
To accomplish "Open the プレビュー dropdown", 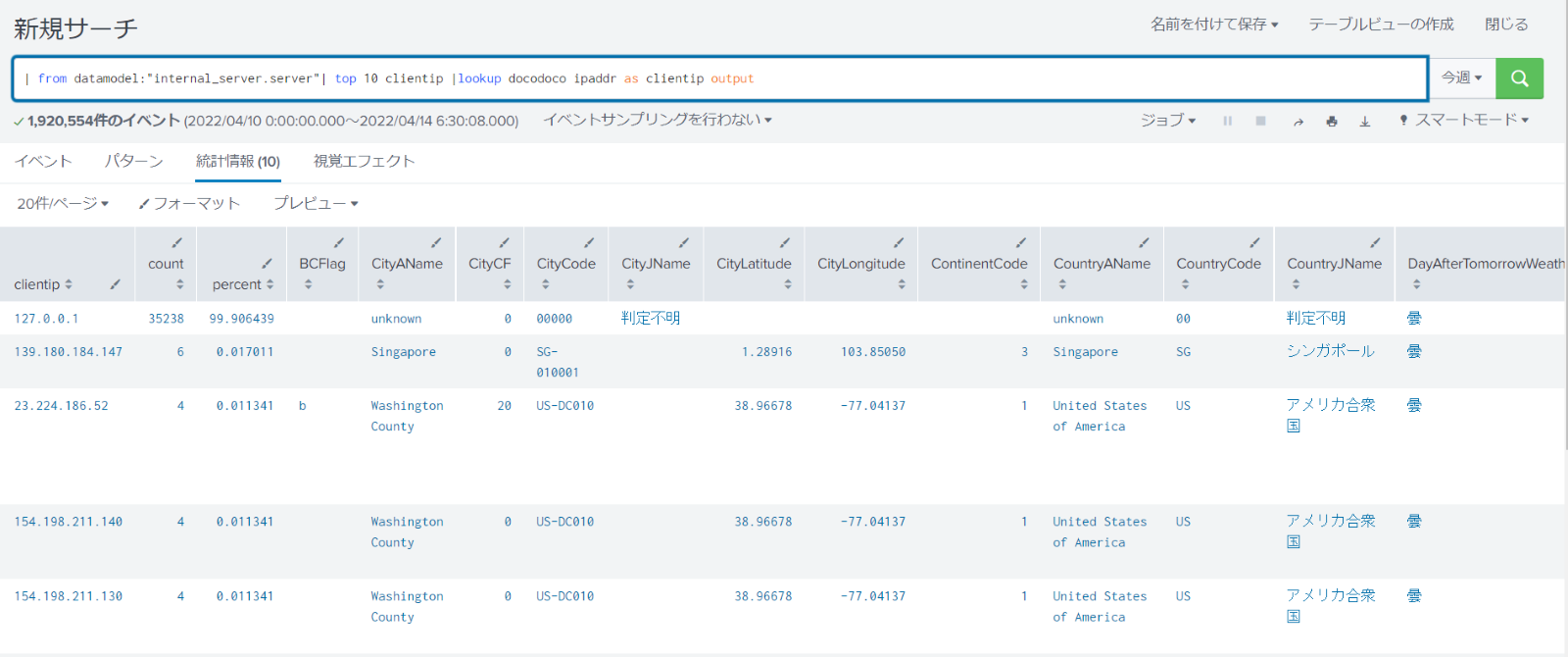I will click(316, 203).
